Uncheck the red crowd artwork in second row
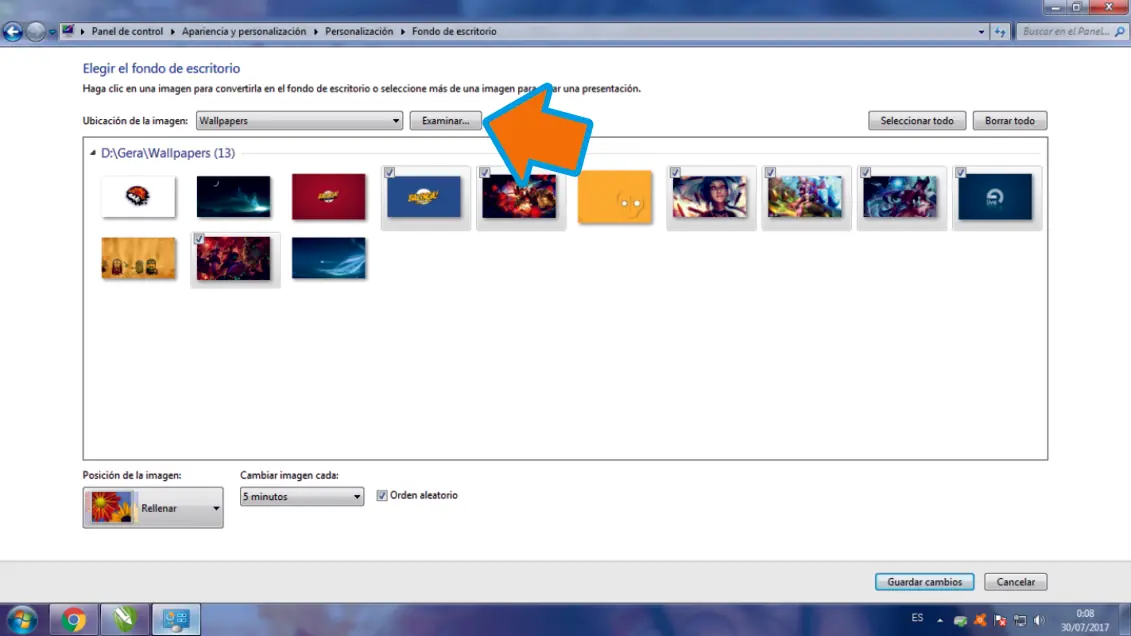This screenshot has width=1131, height=636. click(x=199, y=239)
